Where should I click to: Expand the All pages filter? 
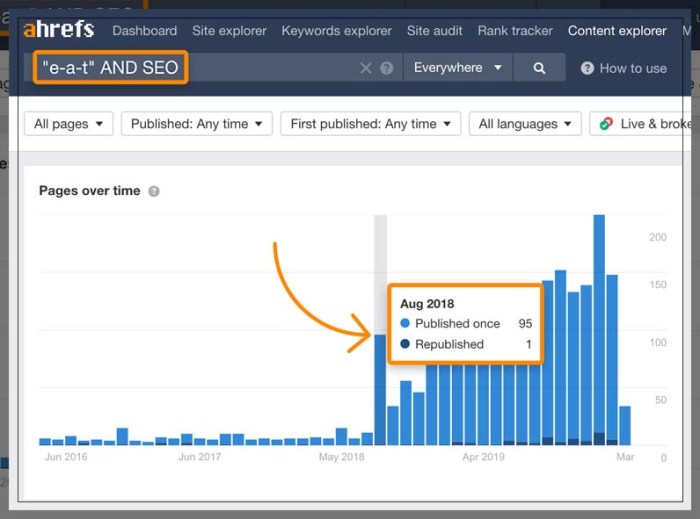click(68, 124)
